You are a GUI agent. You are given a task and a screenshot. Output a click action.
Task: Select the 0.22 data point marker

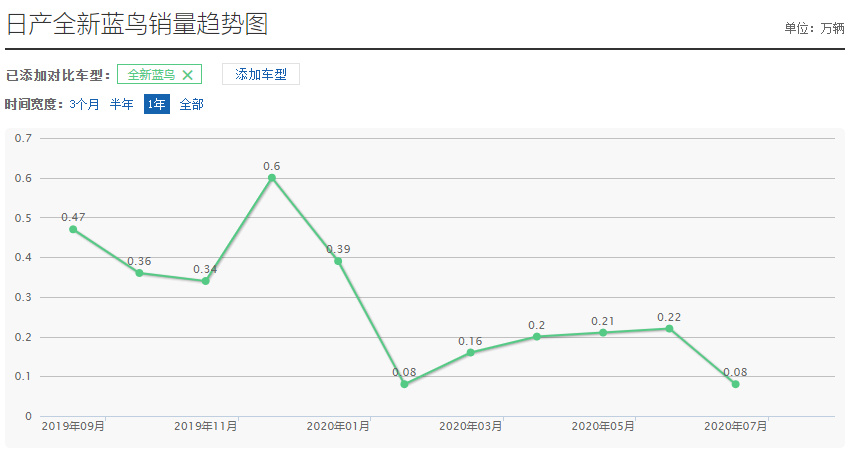pyautogui.click(x=669, y=328)
